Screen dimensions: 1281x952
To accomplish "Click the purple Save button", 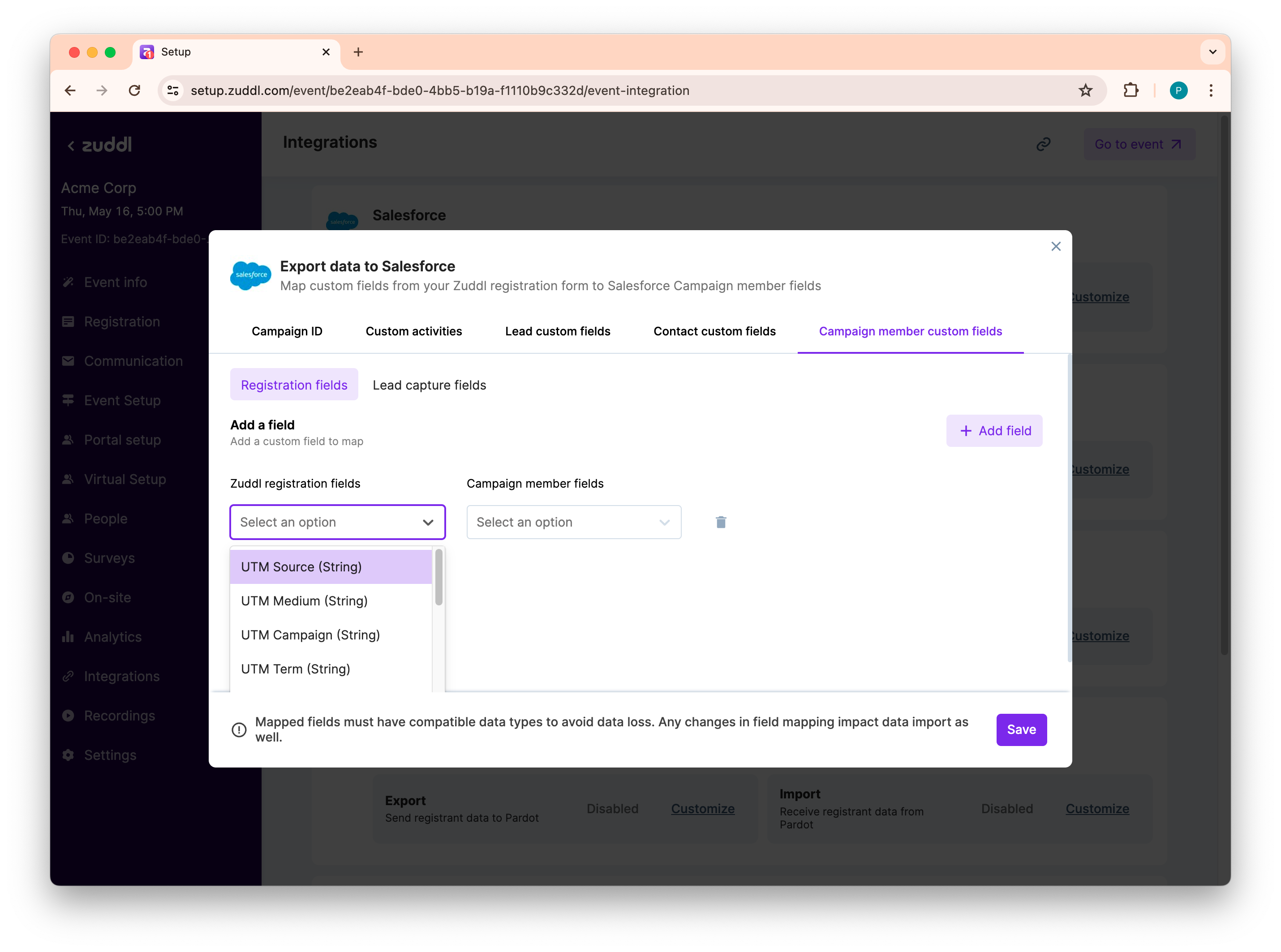I will tap(1021, 729).
